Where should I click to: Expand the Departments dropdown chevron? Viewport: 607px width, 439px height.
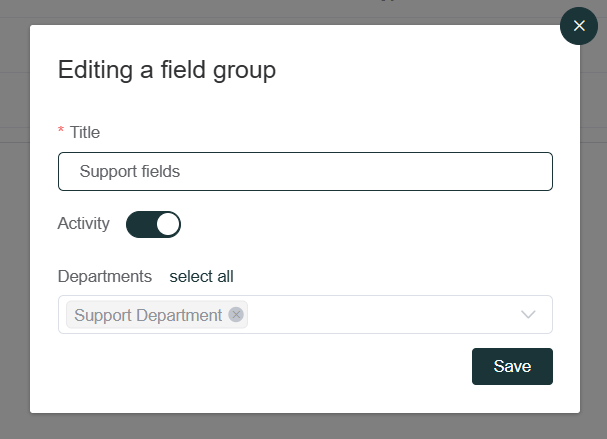528,314
